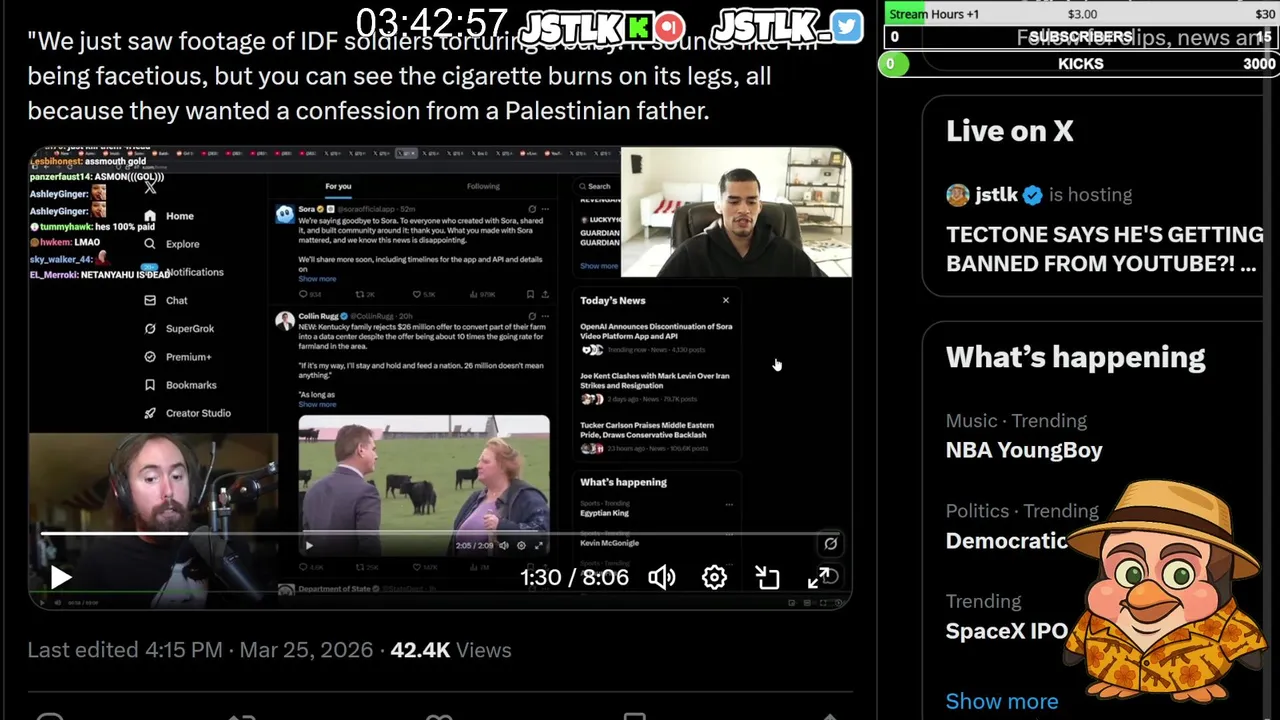Open the Democratic politics trending topic

(x=1007, y=540)
